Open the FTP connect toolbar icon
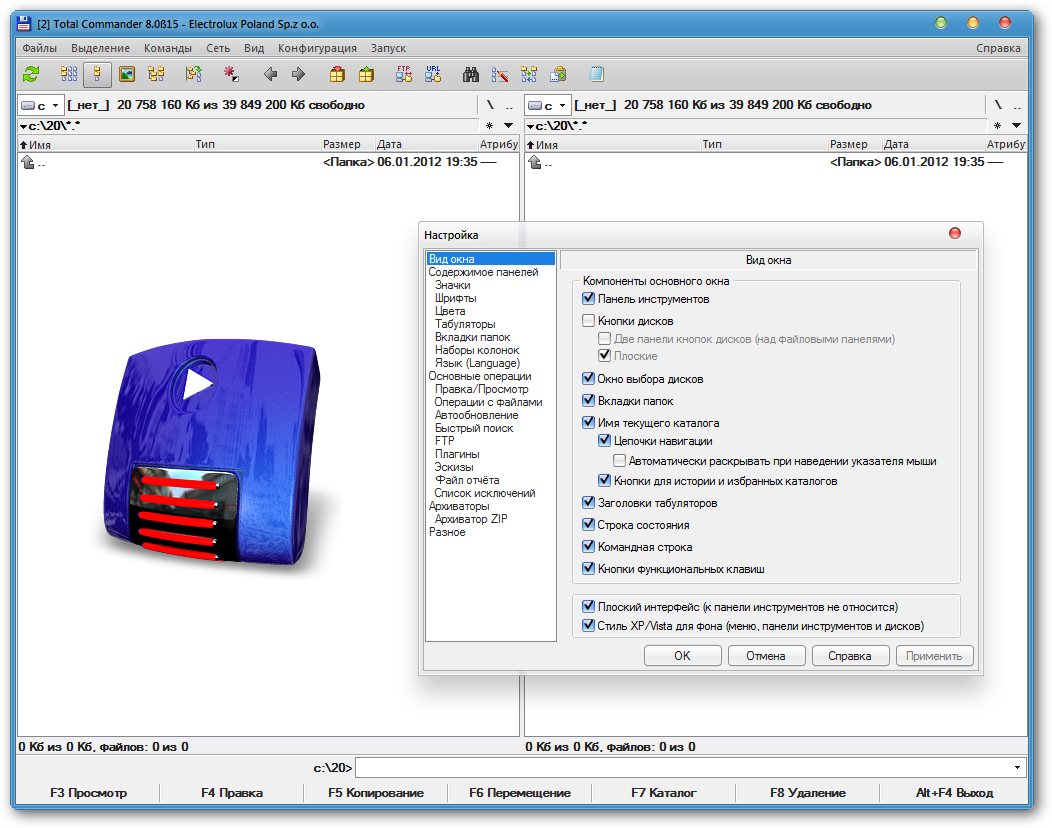The width and height of the screenshot is (1052, 828). click(x=404, y=74)
